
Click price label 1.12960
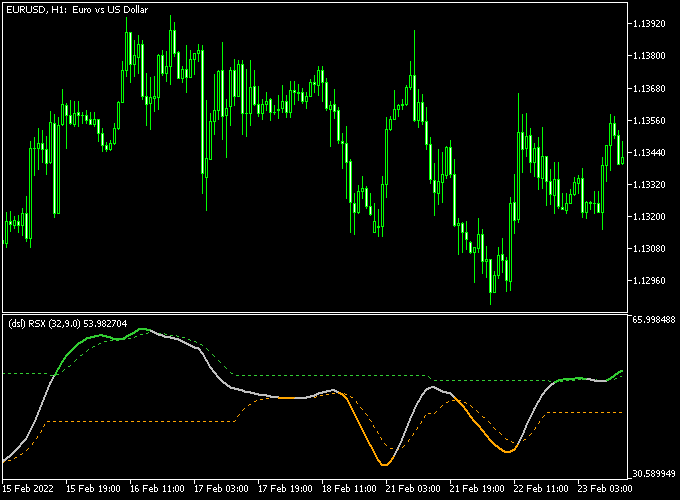(x=649, y=281)
